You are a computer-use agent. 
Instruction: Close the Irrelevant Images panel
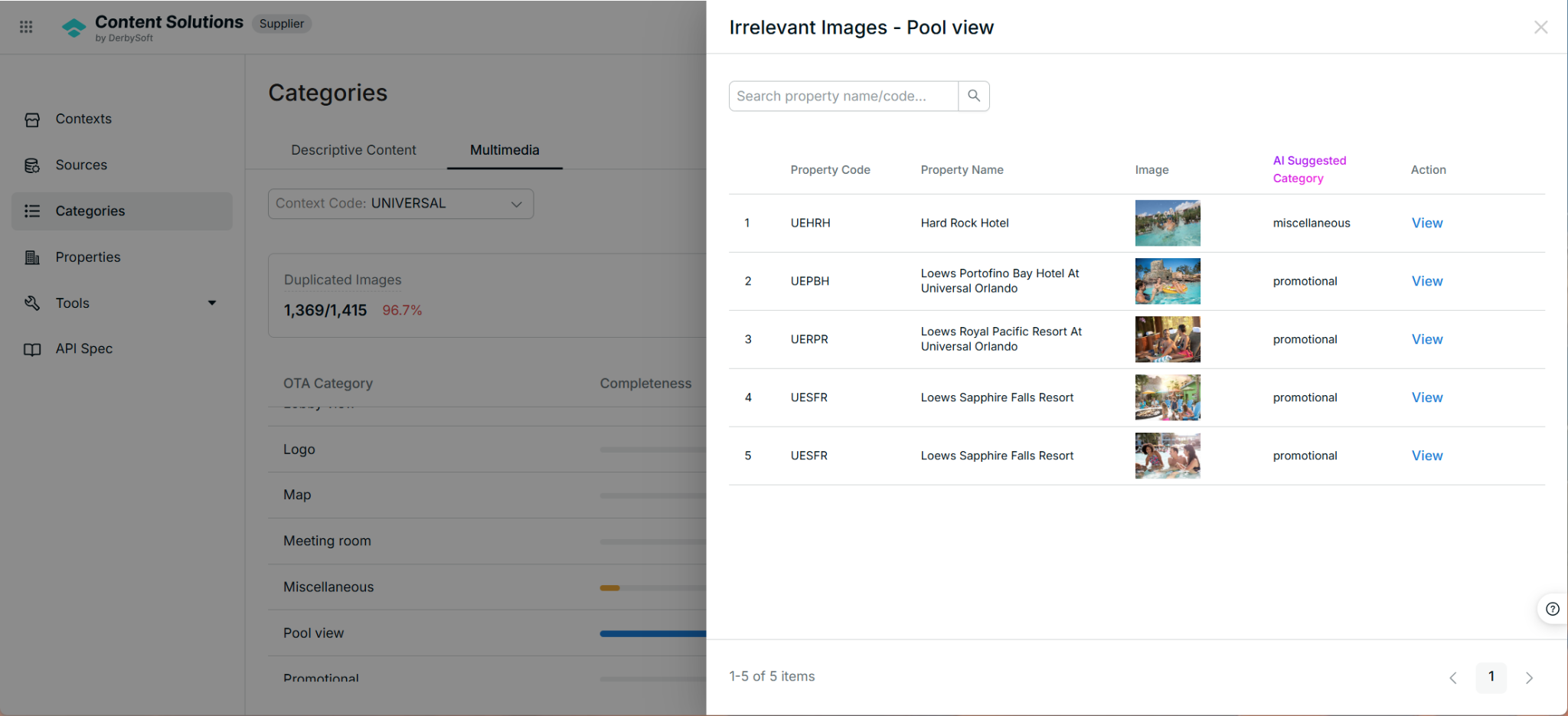click(x=1541, y=28)
